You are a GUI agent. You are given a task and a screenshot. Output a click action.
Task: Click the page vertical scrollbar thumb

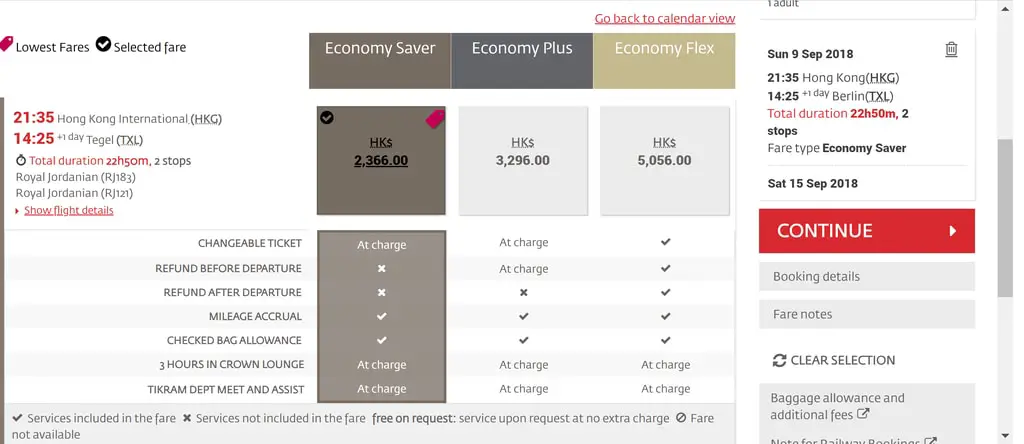coord(1005,217)
